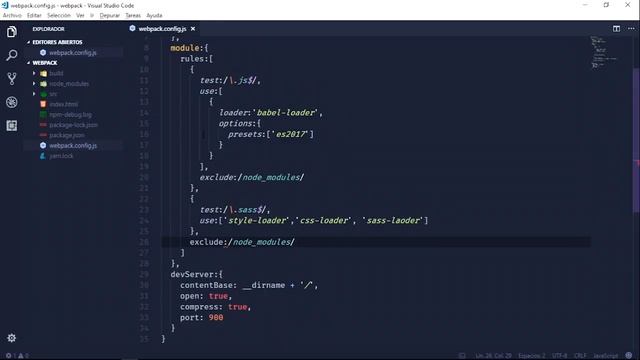Open the Source Control view icon
This screenshot has width=640, height=360.
pyautogui.click(x=11, y=78)
